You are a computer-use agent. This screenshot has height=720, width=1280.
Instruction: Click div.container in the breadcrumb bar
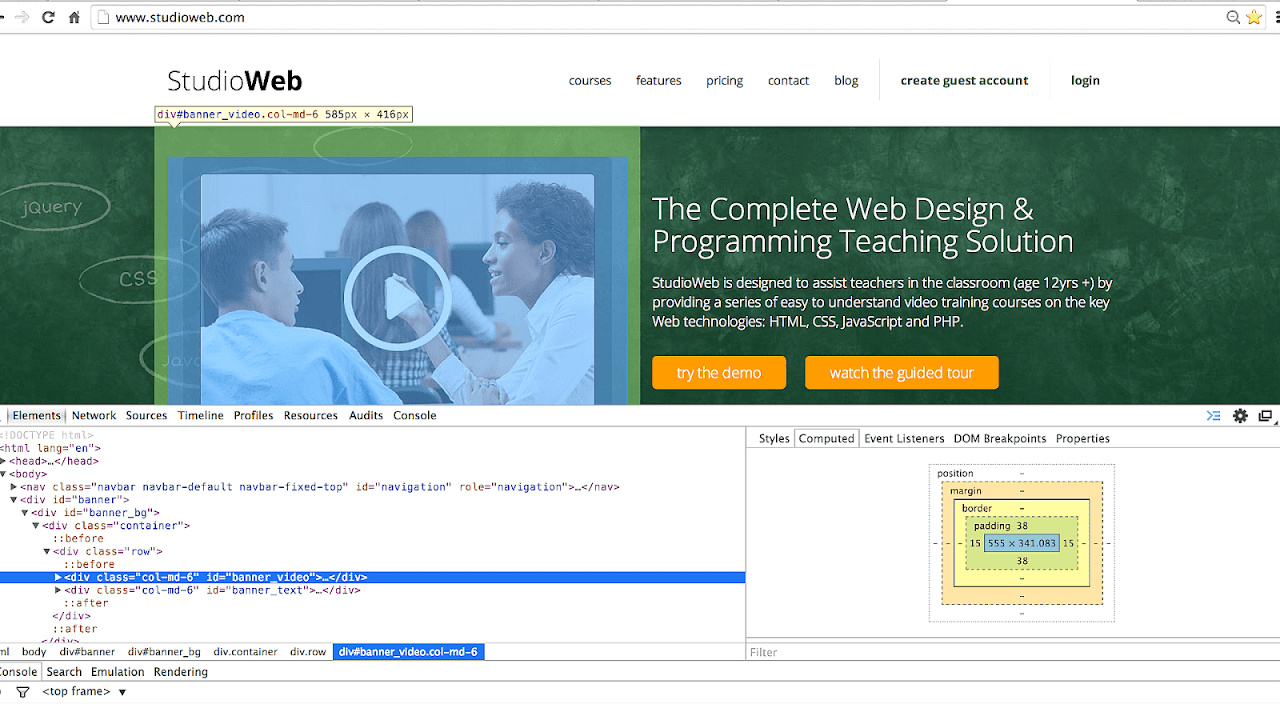coord(245,652)
